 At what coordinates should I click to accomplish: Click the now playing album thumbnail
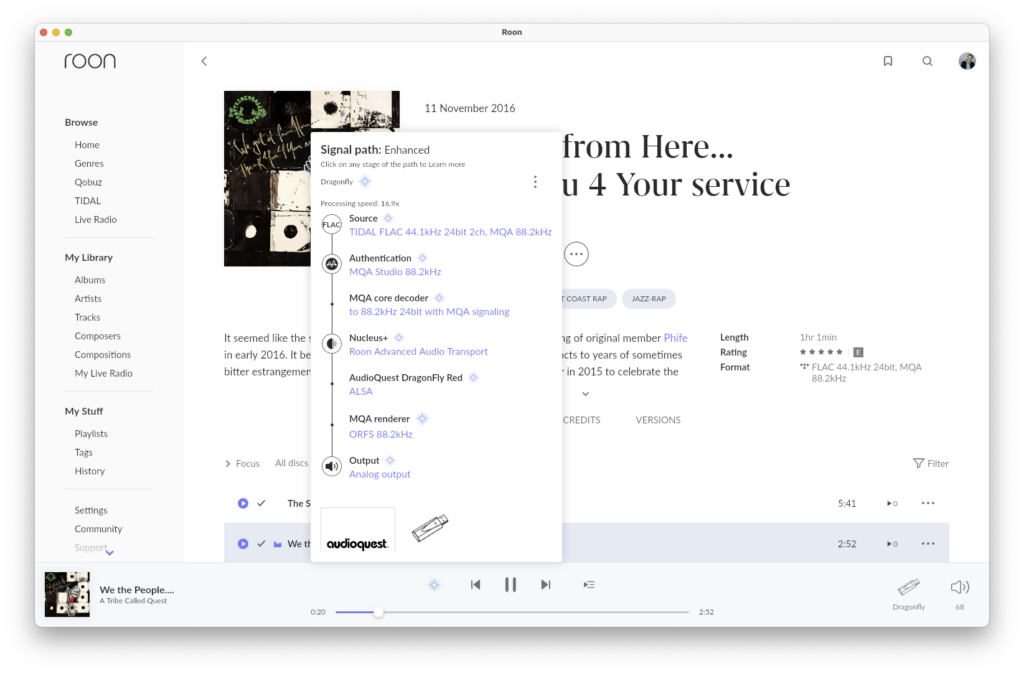[67, 594]
